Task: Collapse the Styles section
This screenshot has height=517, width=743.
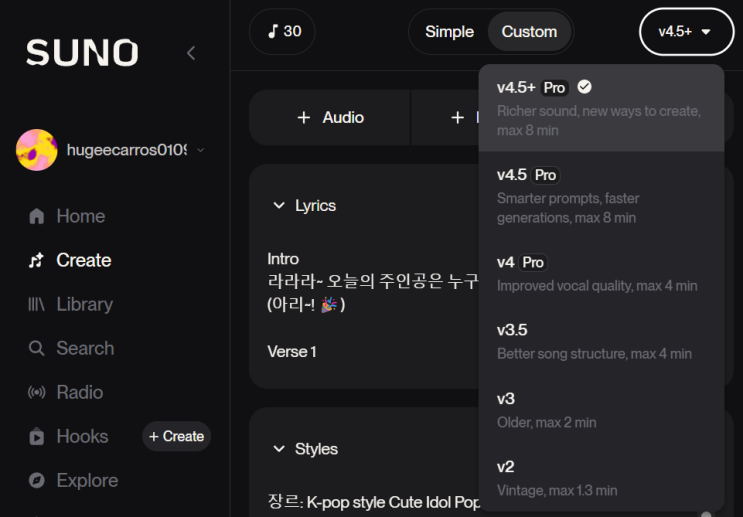Action: (x=279, y=449)
